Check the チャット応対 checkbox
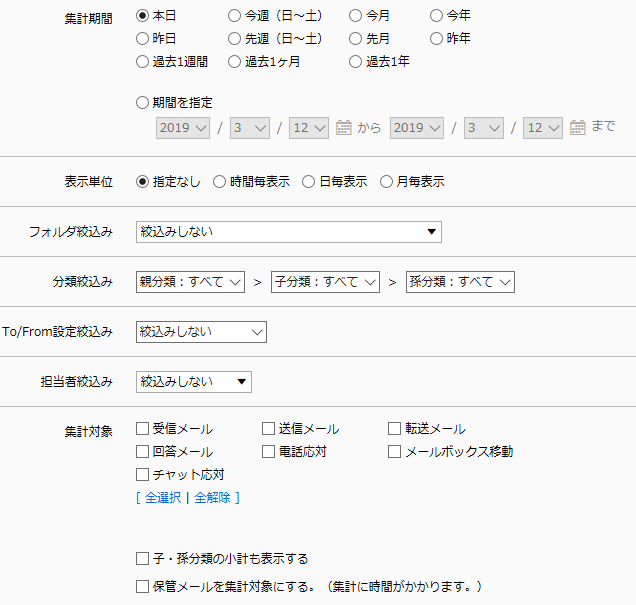 142,474
